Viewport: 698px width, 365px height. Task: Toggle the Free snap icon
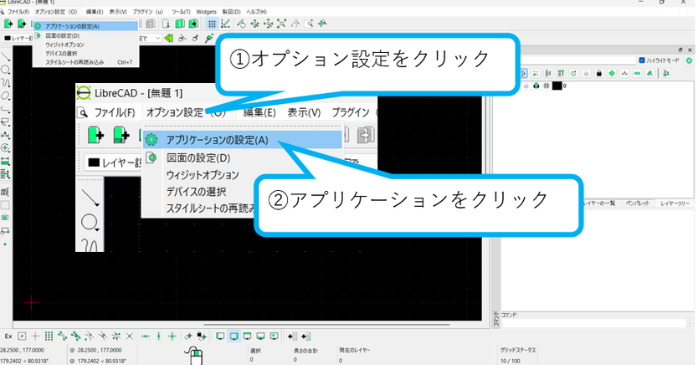point(22,337)
